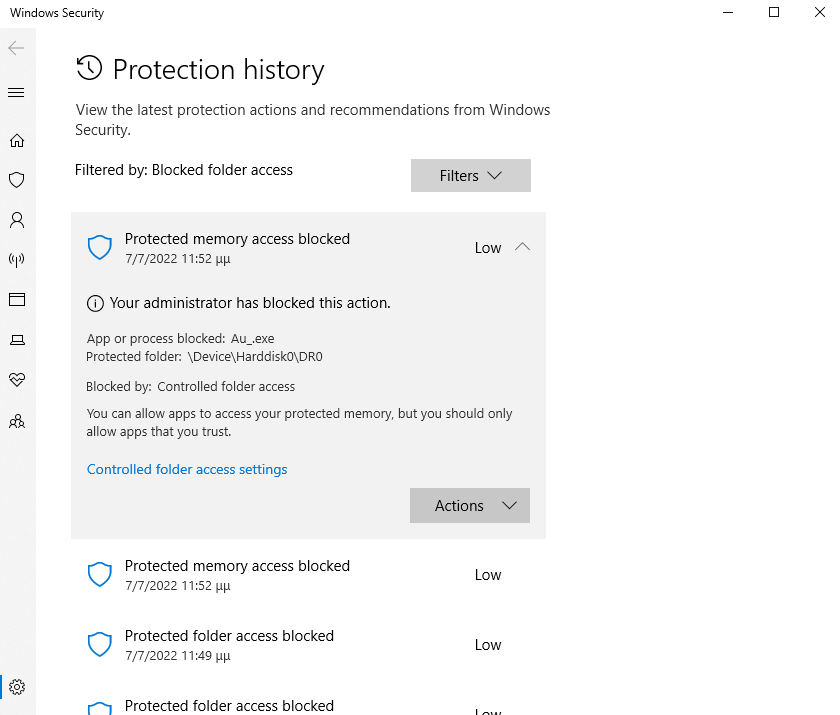This screenshot has width=840, height=715.
Task: Open Controlled folder access settings link
Action: click(x=187, y=469)
